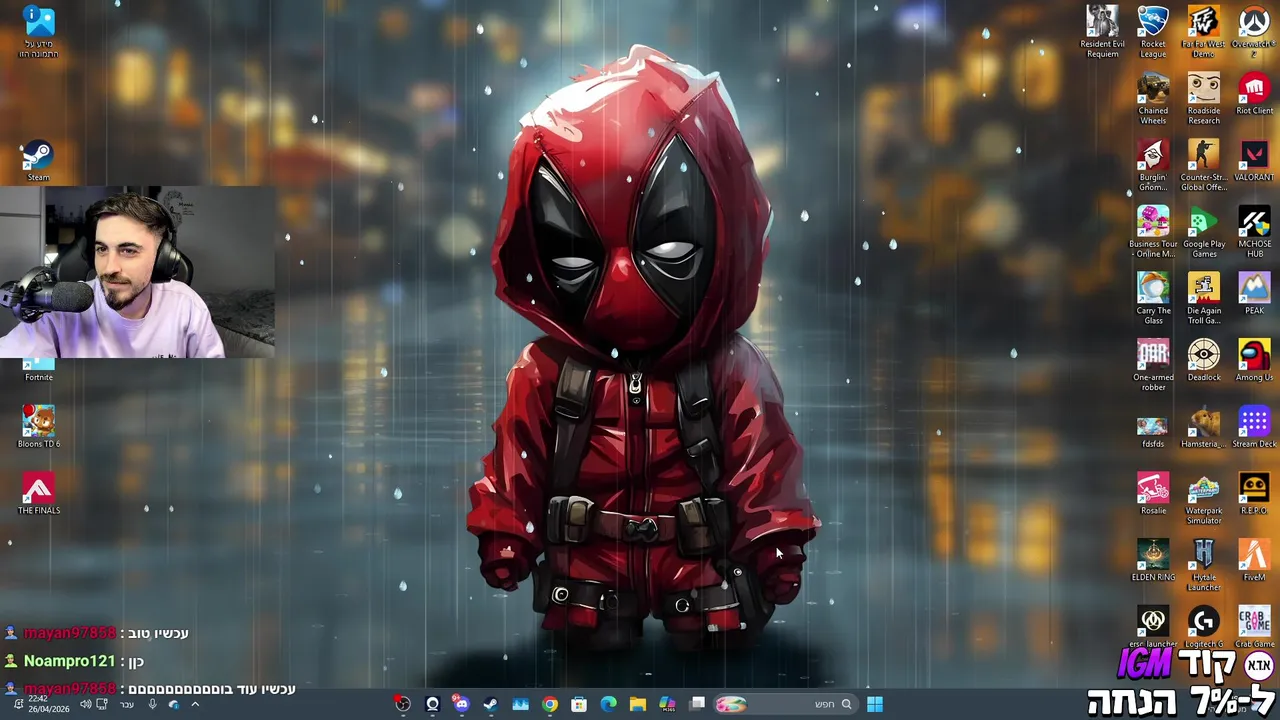Launch the R.E.P.O. desktop icon
Image resolution: width=1280 pixels, height=720 pixels.
[1254, 494]
